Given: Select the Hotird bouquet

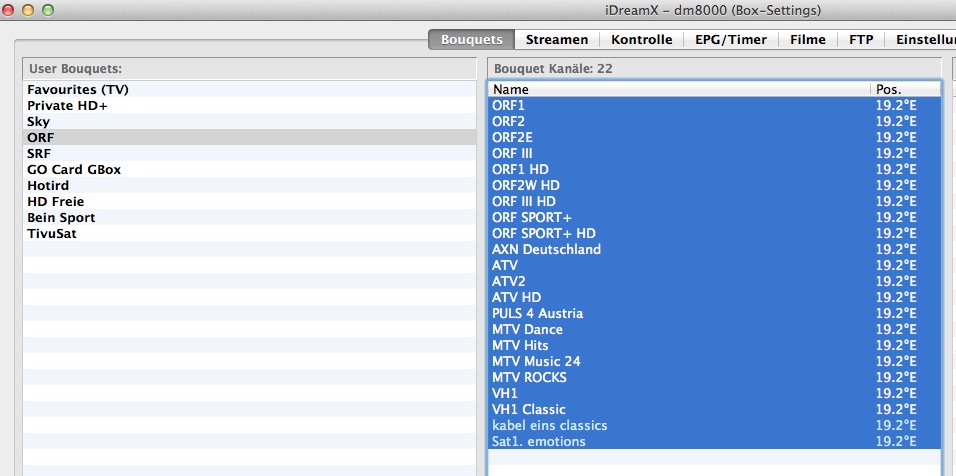Looking at the screenshot, I should tap(250, 185).
